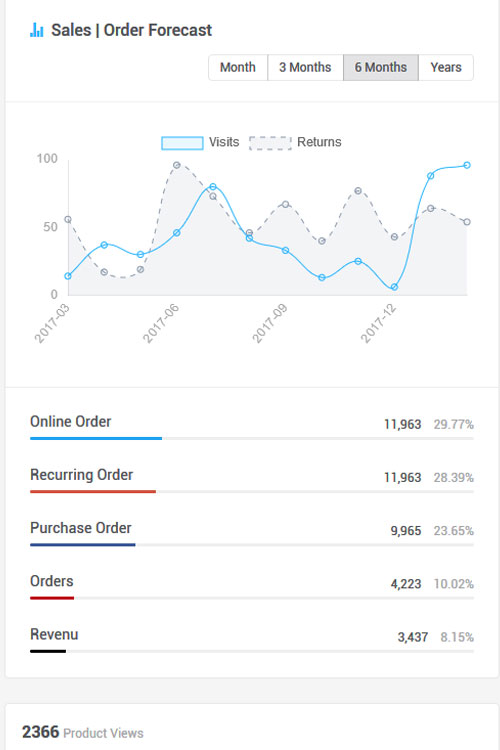The height and width of the screenshot is (750, 500).
Task: Toggle the Returns dashed legend swatch
Action: click(x=270, y=143)
